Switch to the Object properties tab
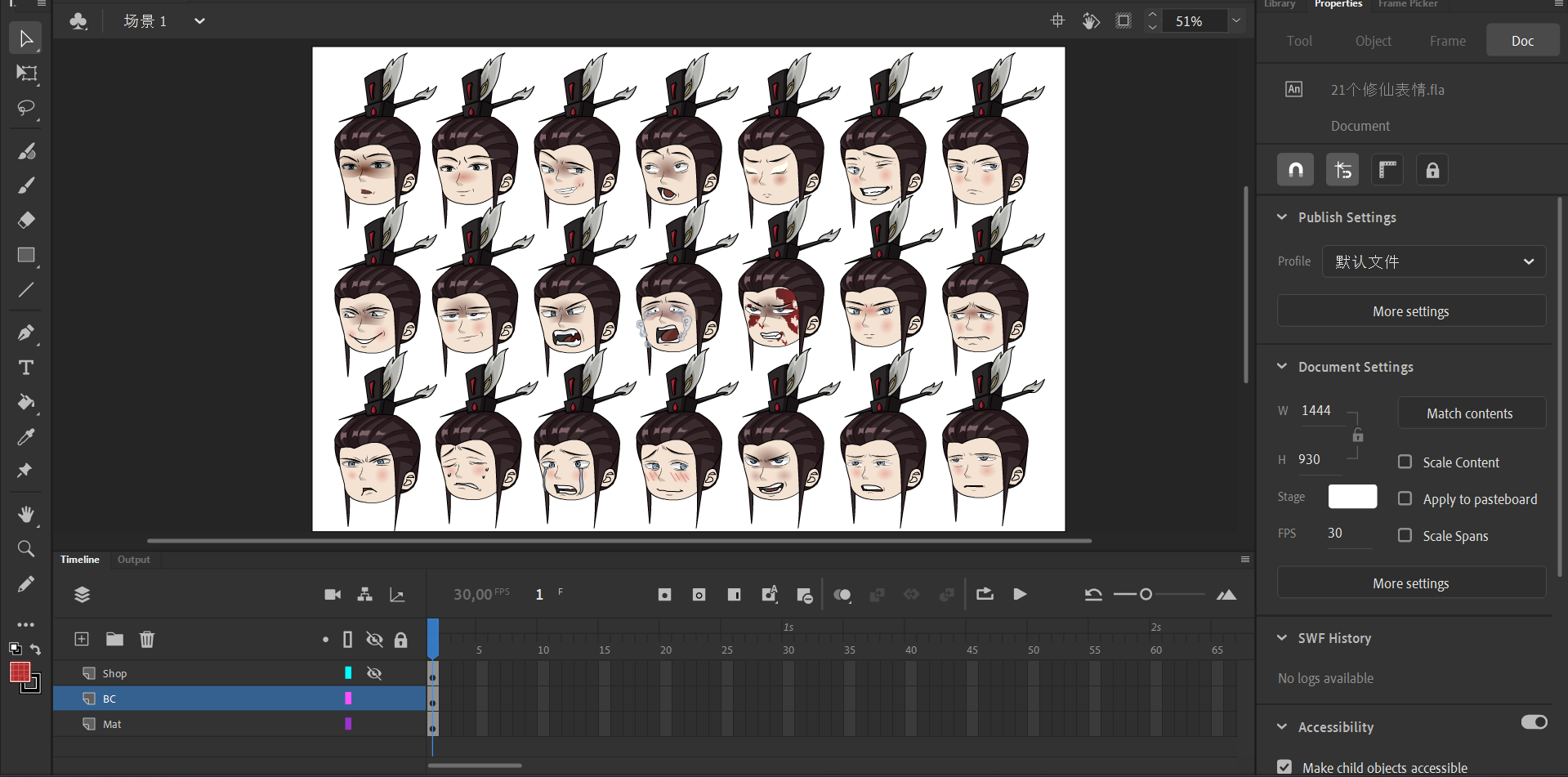Viewport: 1568px width, 777px height. [x=1373, y=41]
